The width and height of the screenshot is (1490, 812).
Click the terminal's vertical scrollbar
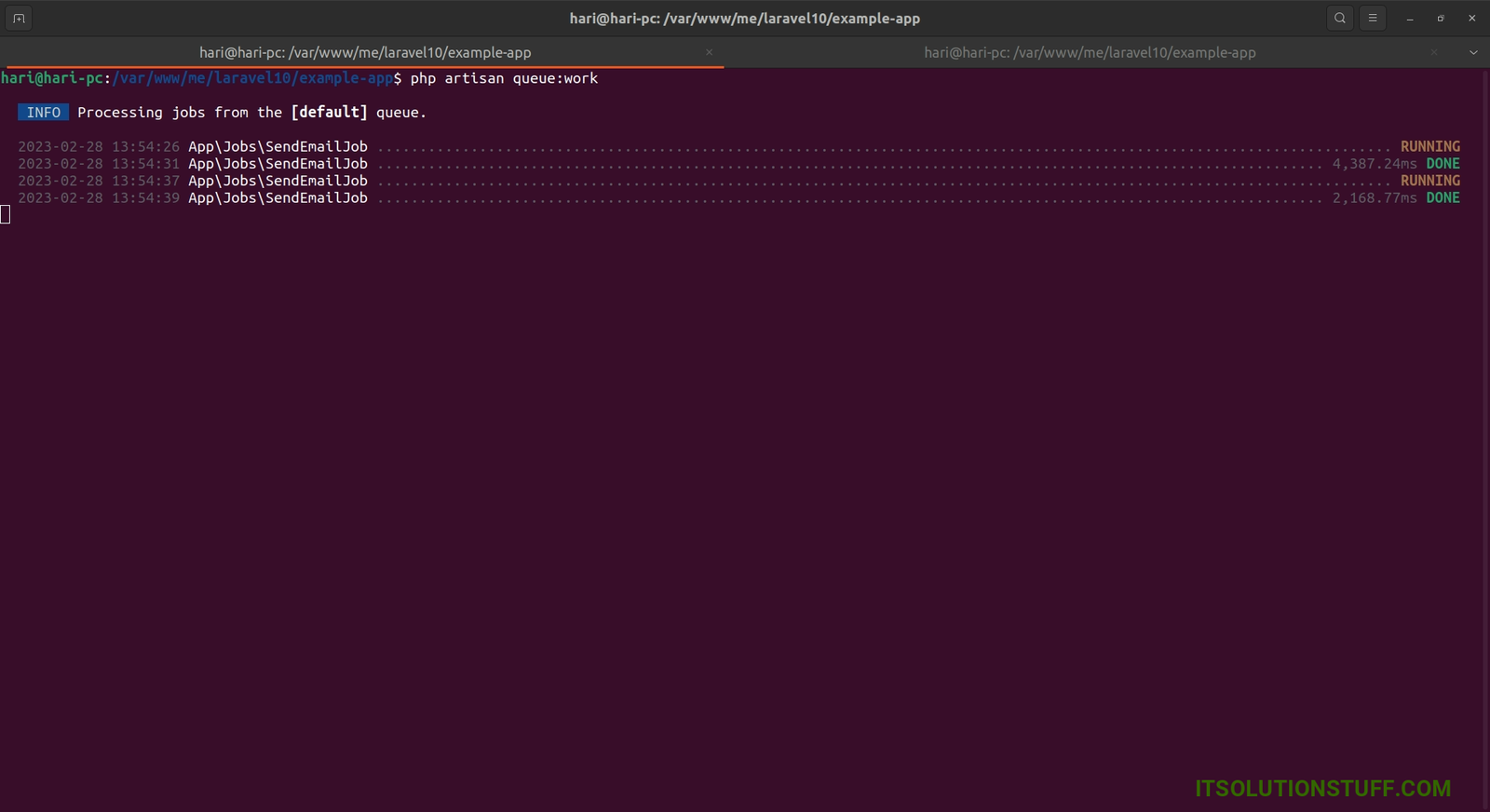pos(1485,419)
